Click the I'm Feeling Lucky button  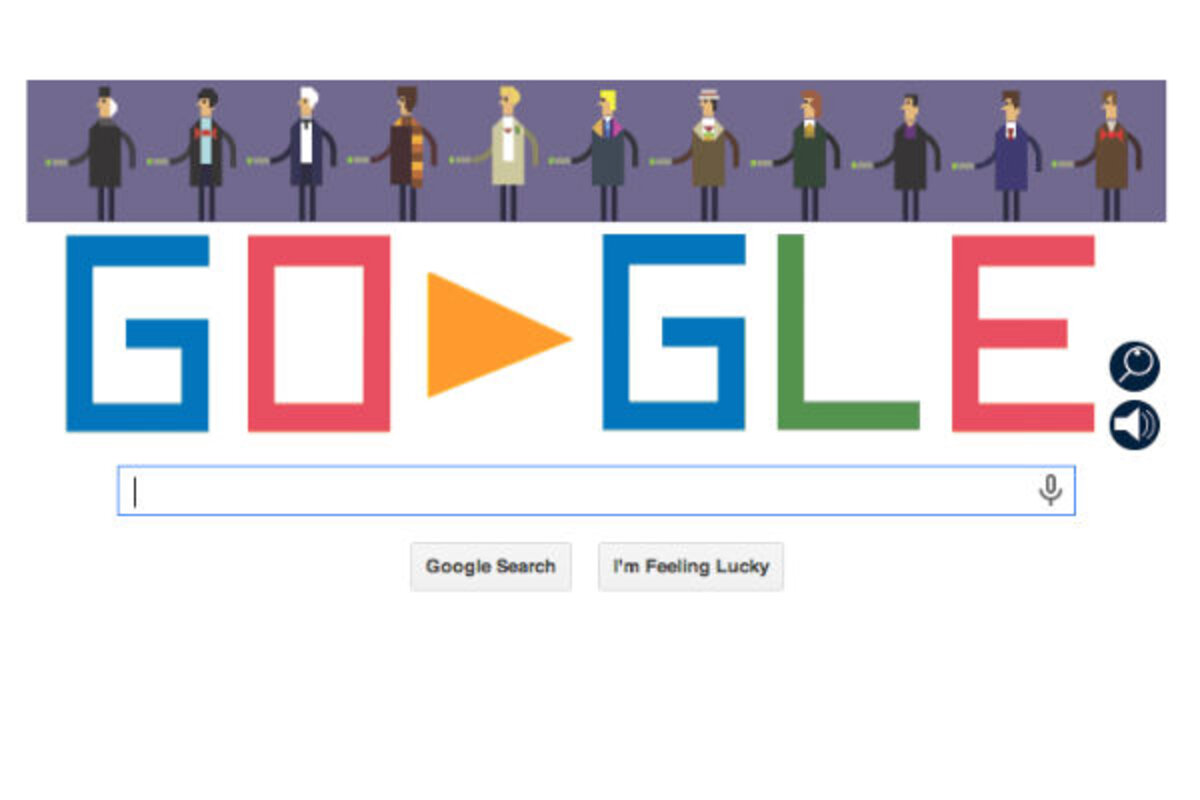coord(691,566)
